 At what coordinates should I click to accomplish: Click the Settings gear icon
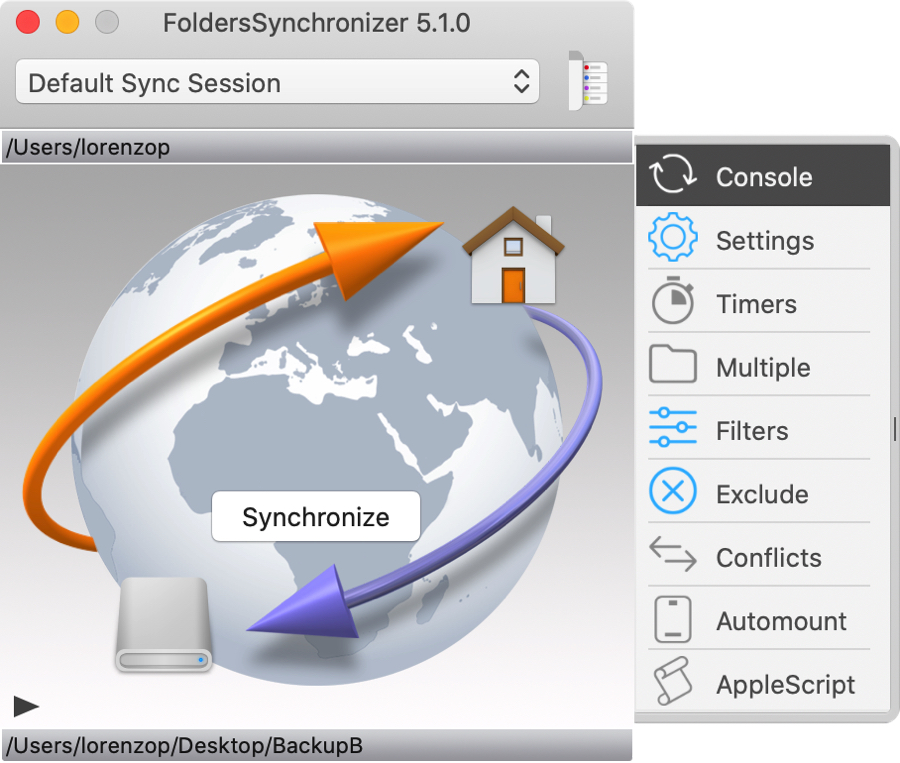click(673, 237)
